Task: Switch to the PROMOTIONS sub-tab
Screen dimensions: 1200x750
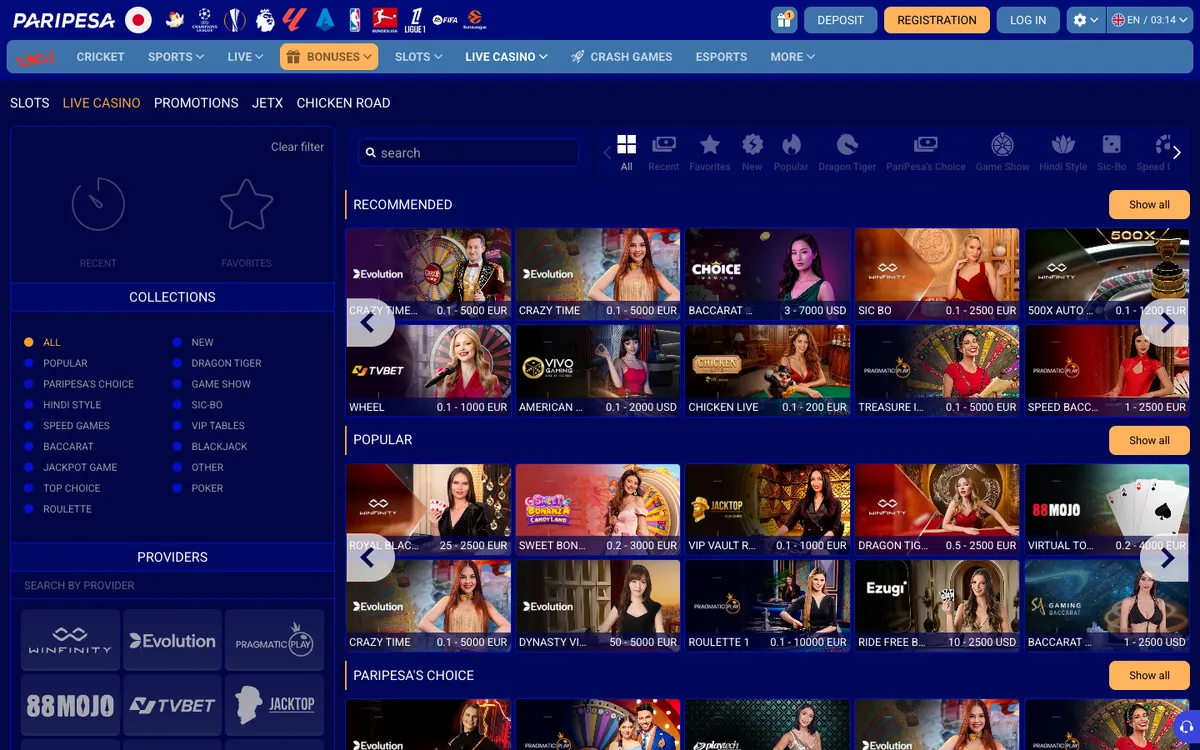Action: coord(196,103)
